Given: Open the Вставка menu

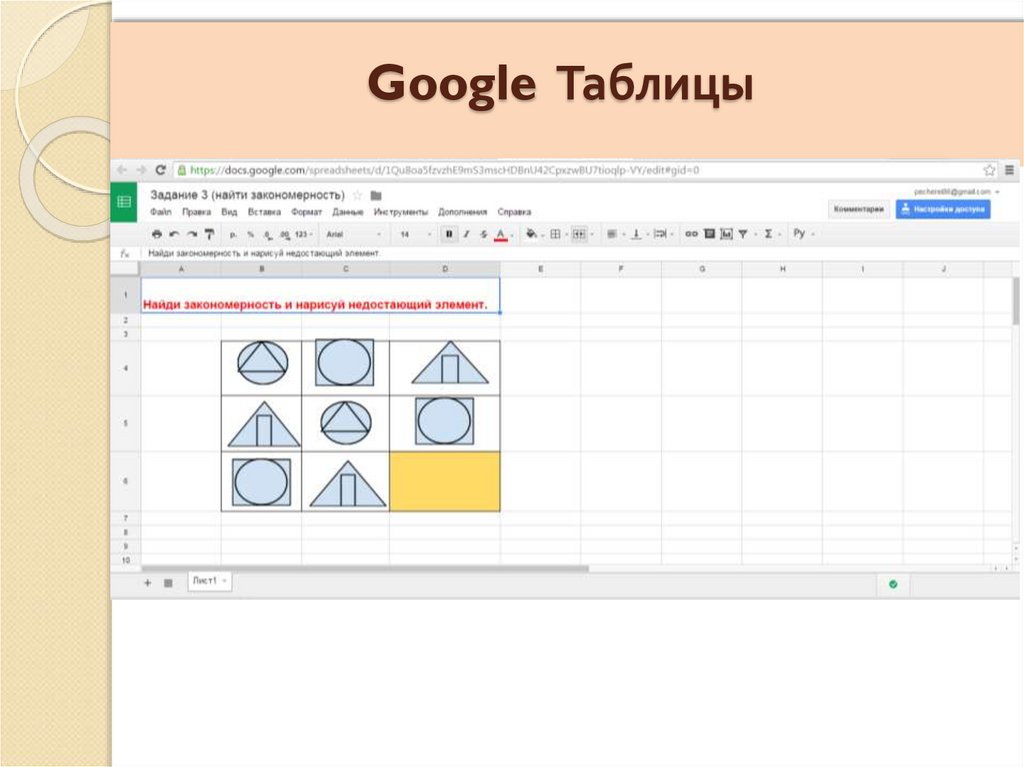Looking at the screenshot, I should (264, 212).
